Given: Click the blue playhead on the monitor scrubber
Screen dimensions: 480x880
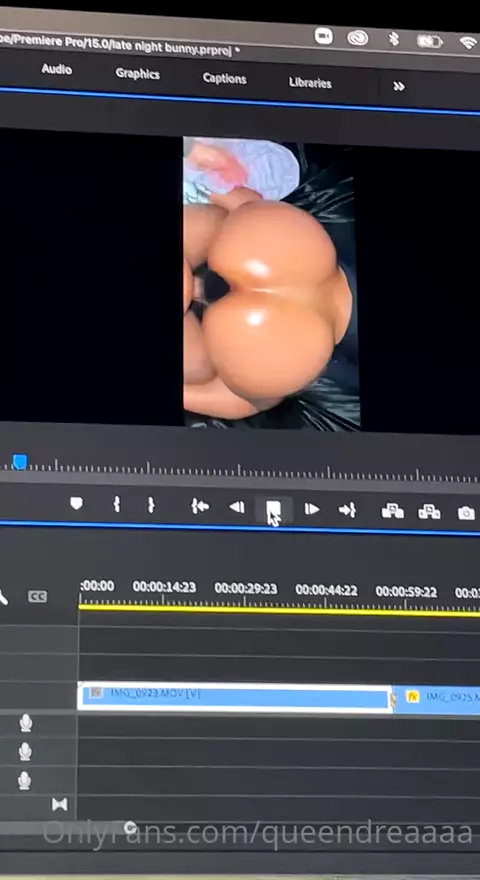Looking at the screenshot, I should pyautogui.click(x=20, y=462).
